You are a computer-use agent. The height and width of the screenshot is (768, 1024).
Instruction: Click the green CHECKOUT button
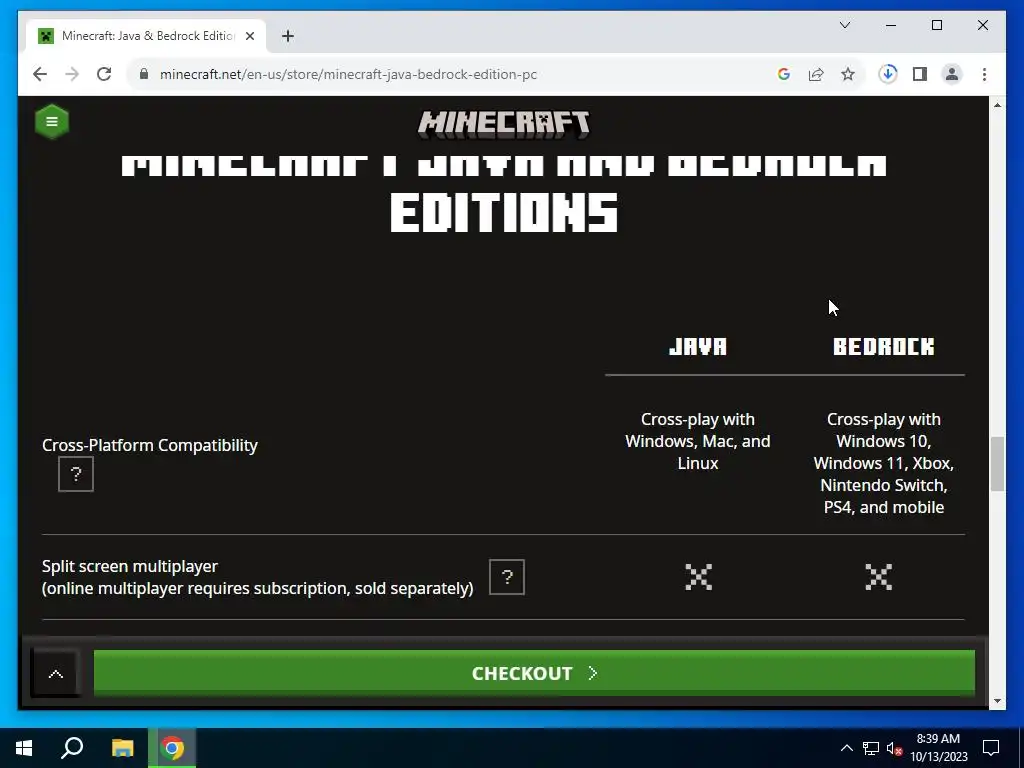[x=534, y=673]
